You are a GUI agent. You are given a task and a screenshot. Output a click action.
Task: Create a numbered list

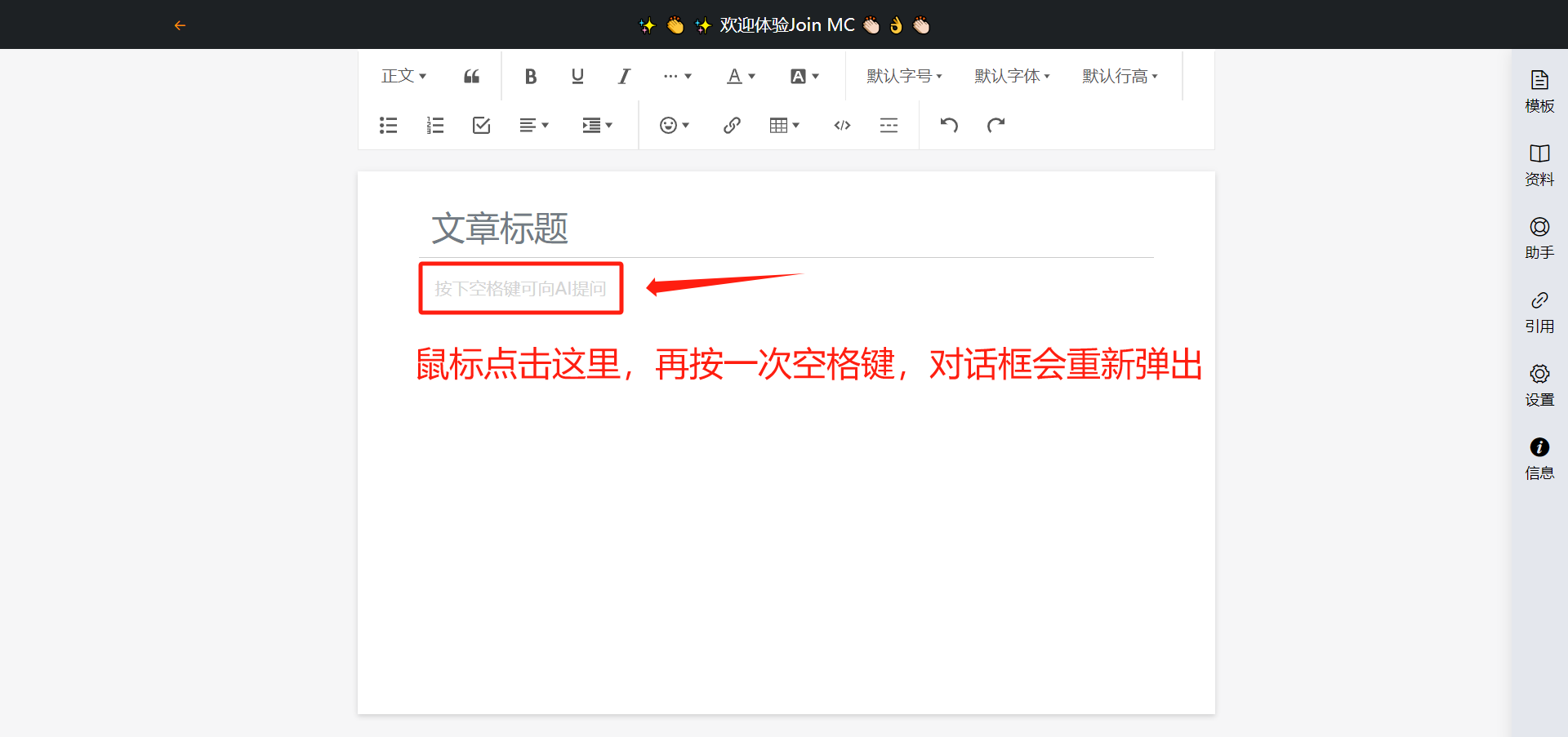pos(434,125)
